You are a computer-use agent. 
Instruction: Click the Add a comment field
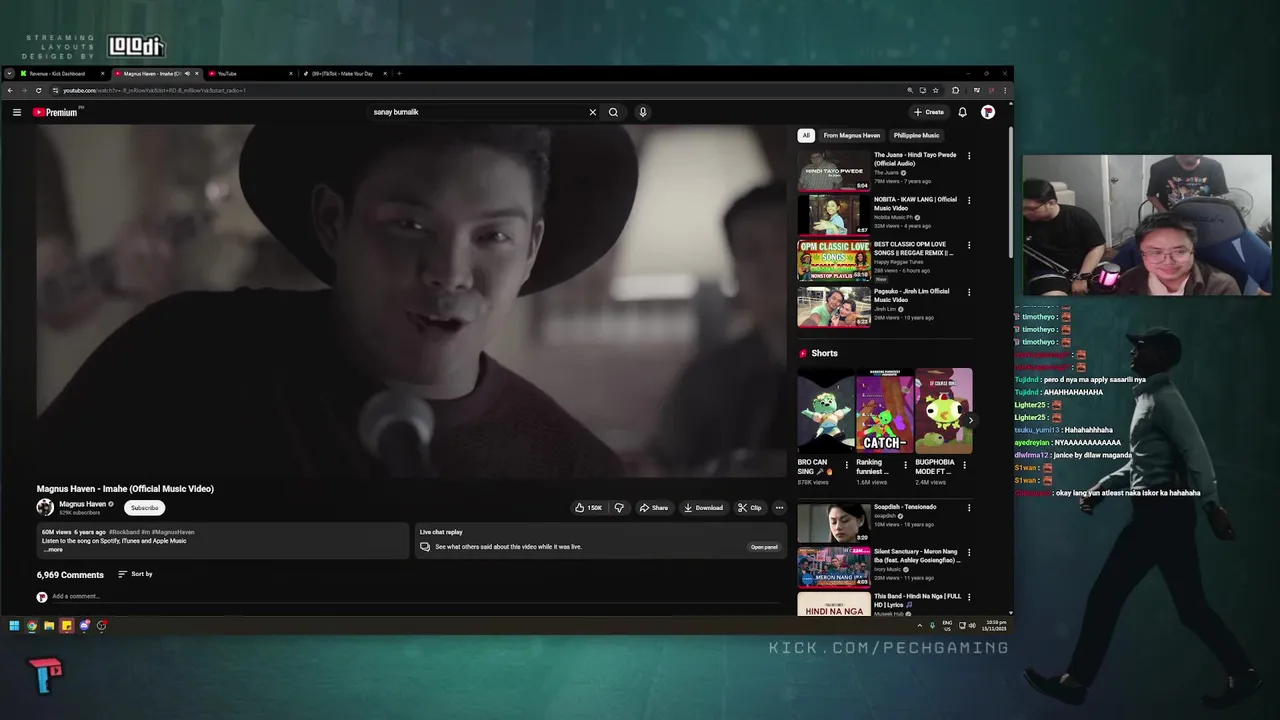[418, 596]
